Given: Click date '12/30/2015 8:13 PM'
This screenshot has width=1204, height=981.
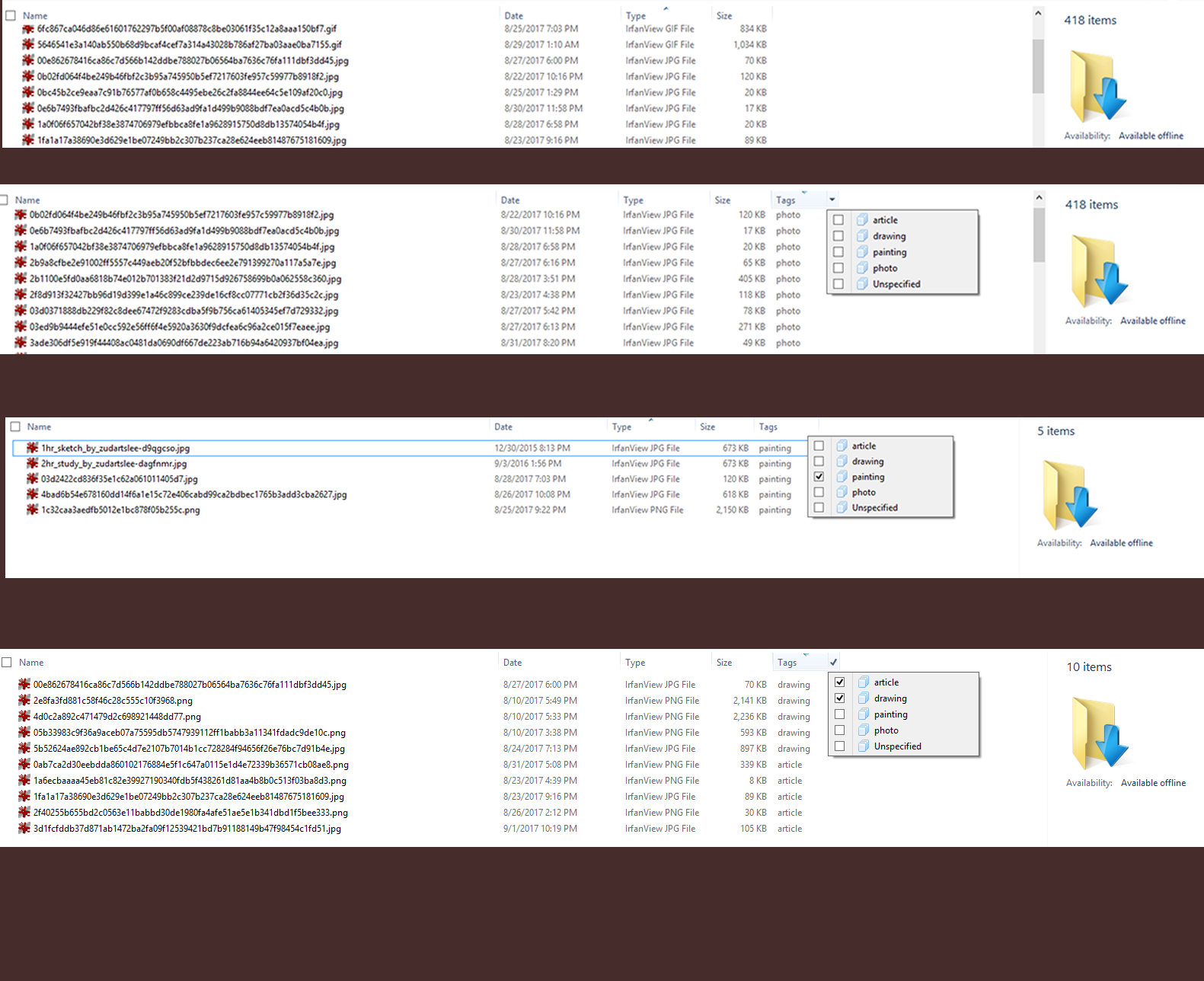Looking at the screenshot, I should (x=532, y=449).
